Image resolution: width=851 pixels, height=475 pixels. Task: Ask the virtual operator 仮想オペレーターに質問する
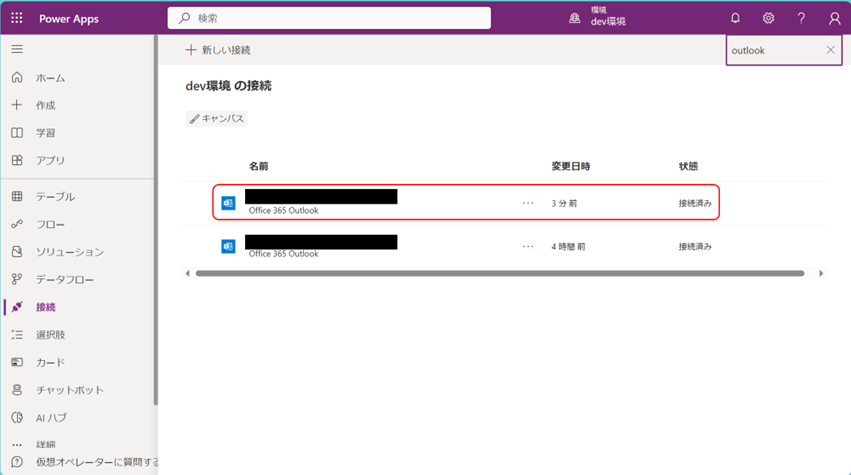click(97, 462)
